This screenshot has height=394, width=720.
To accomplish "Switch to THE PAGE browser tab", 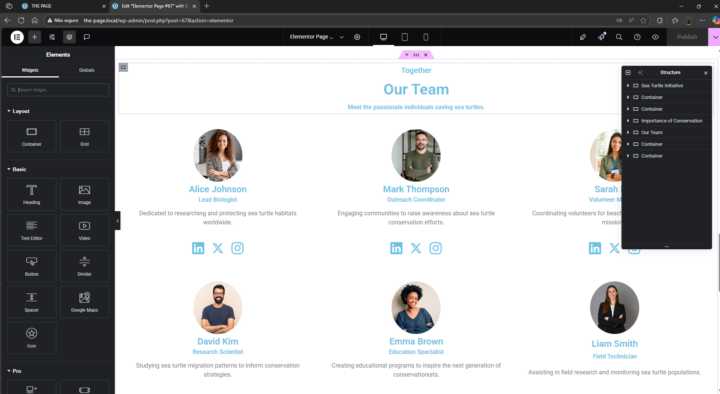I will click(62, 6).
